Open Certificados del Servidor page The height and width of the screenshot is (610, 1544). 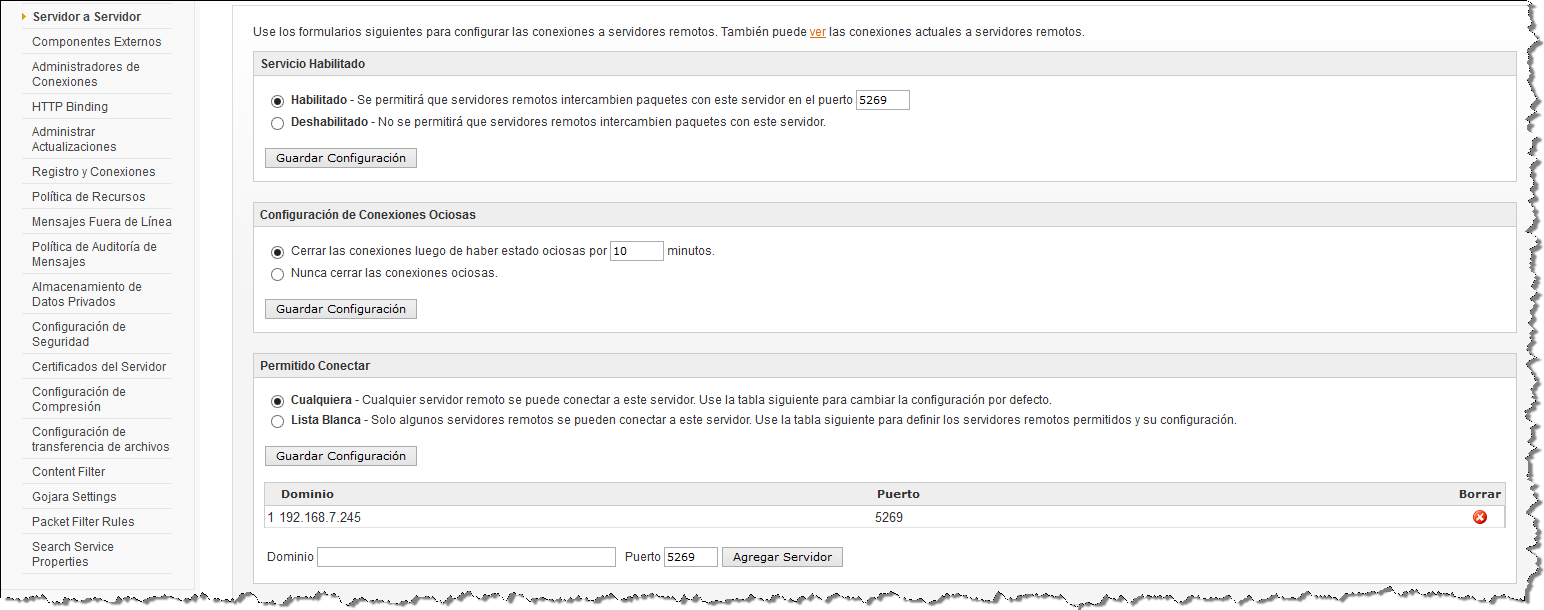(x=99, y=367)
